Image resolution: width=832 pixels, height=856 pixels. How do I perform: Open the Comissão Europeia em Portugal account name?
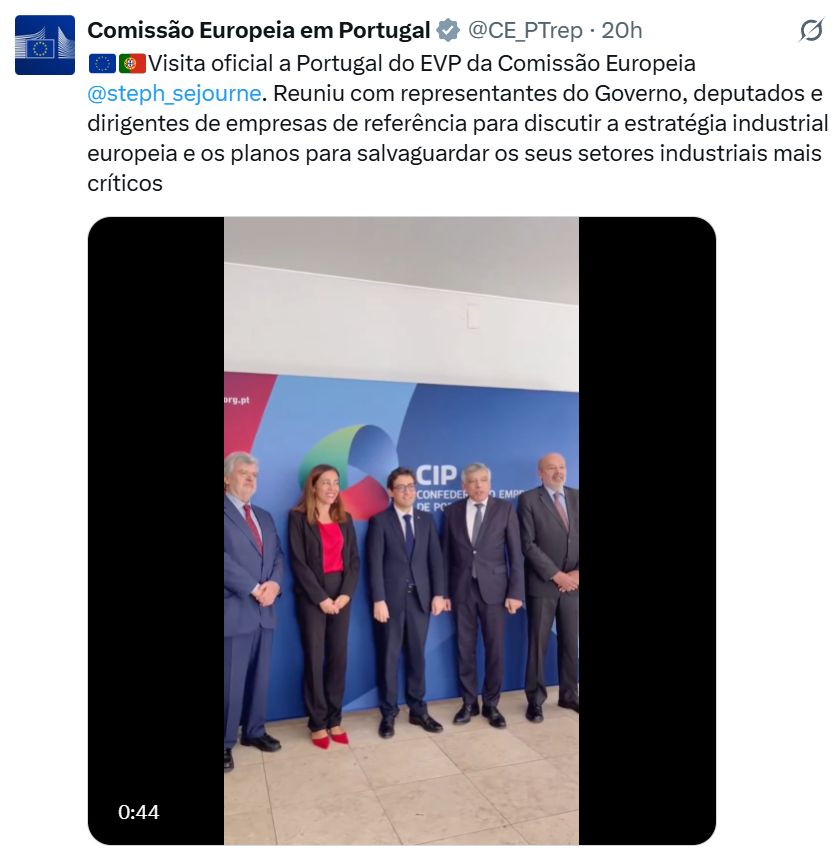coord(259,31)
